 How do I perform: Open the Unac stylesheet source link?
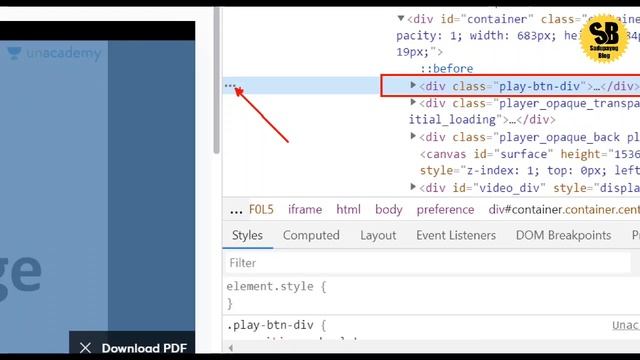(x=625, y=325)
